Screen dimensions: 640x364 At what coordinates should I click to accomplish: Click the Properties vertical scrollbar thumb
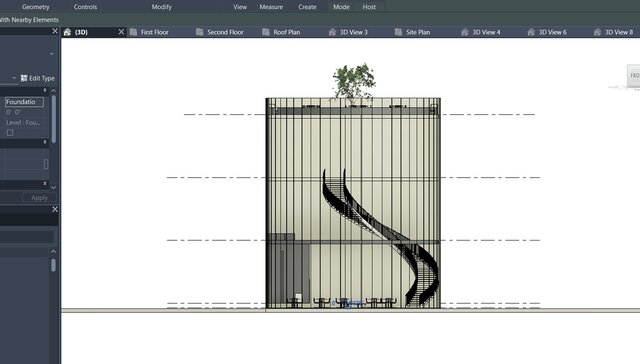(x=53, y=119)
